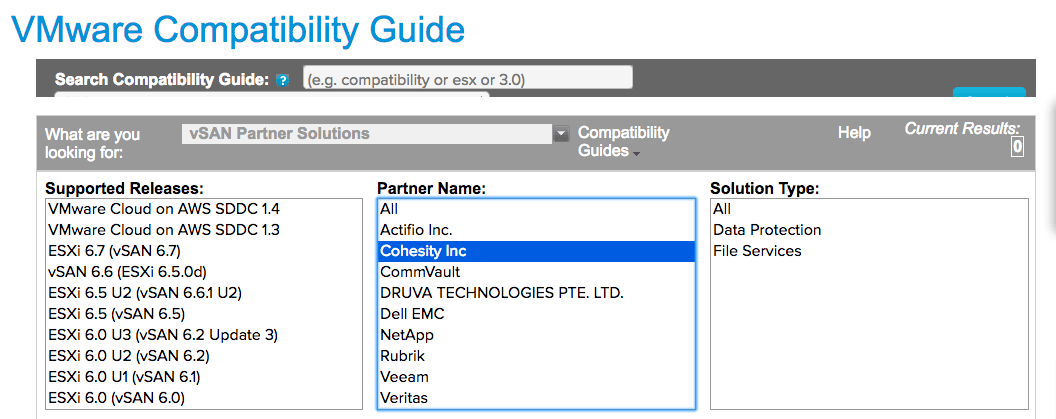Choose Actifio Inc. partner
The image size is (1056, 419).
pyautogui.click(x=416, y=230)
